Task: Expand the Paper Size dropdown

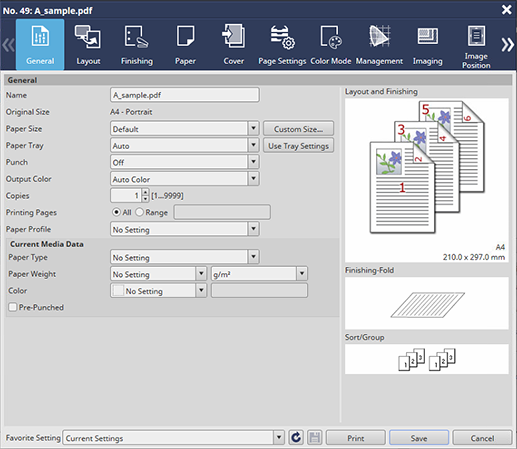Action: (x=253, y=128)
